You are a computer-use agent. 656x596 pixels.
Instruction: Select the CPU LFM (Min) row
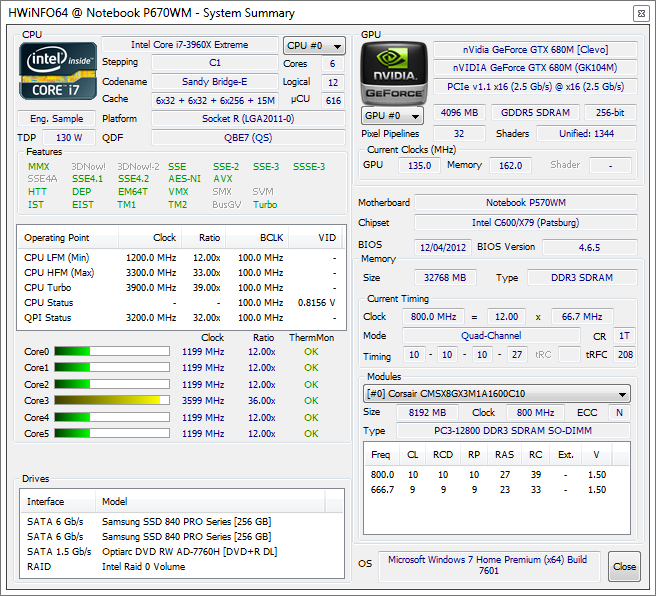click(x=180, y=258)
